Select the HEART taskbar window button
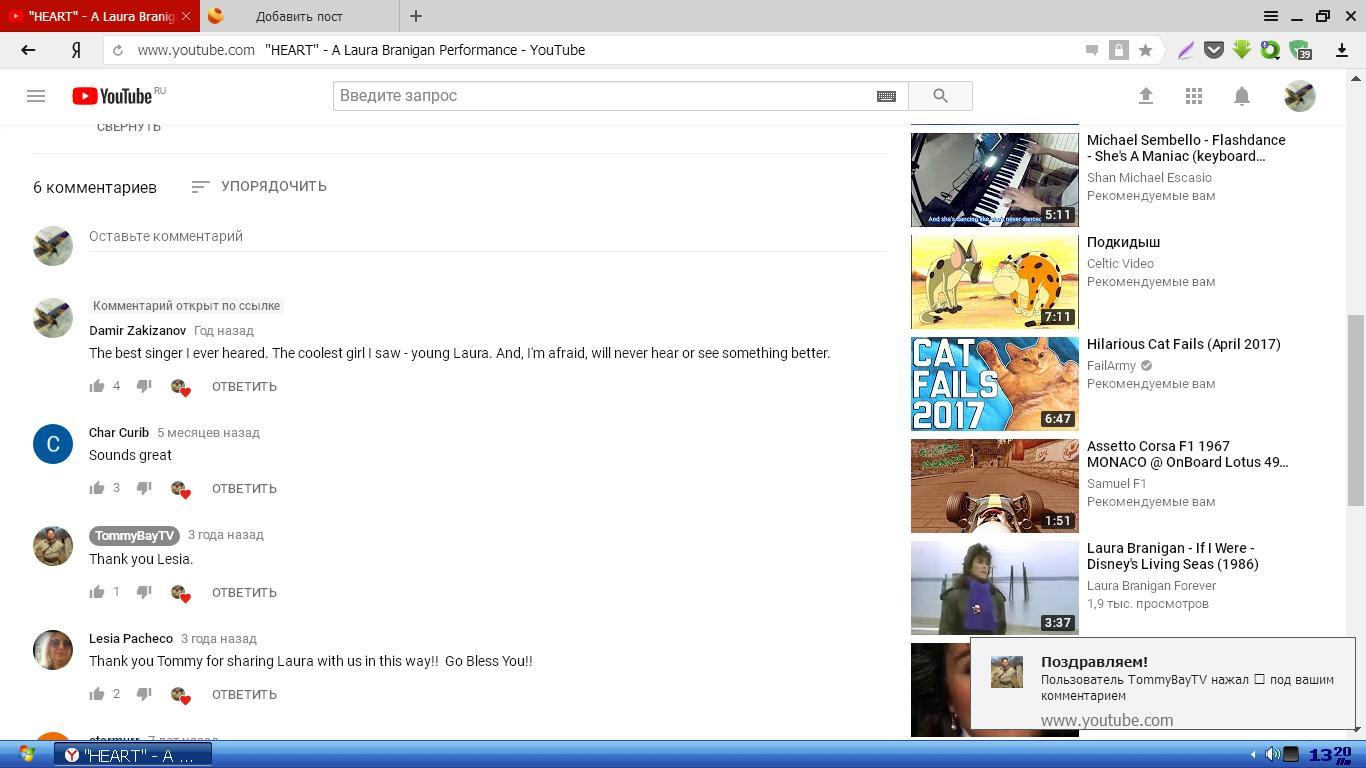Image resolution: width=1366 pixels, height=768 pixels. click(x=133, y=755)
